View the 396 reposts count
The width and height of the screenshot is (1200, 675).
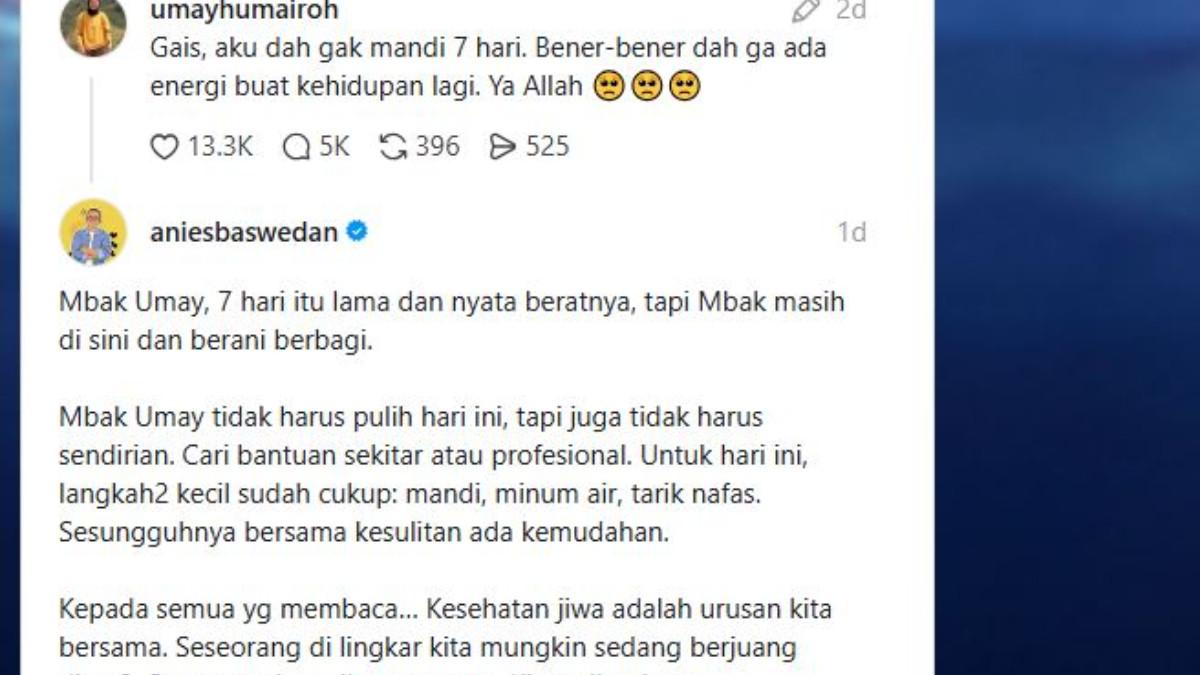[x=438, y=147]
